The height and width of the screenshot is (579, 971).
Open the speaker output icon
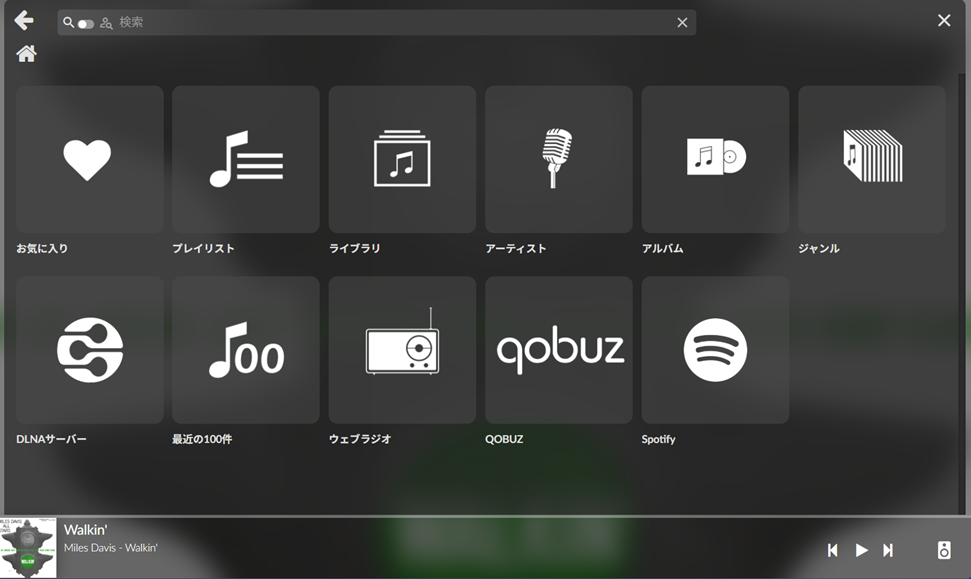[x=944, y=550]
